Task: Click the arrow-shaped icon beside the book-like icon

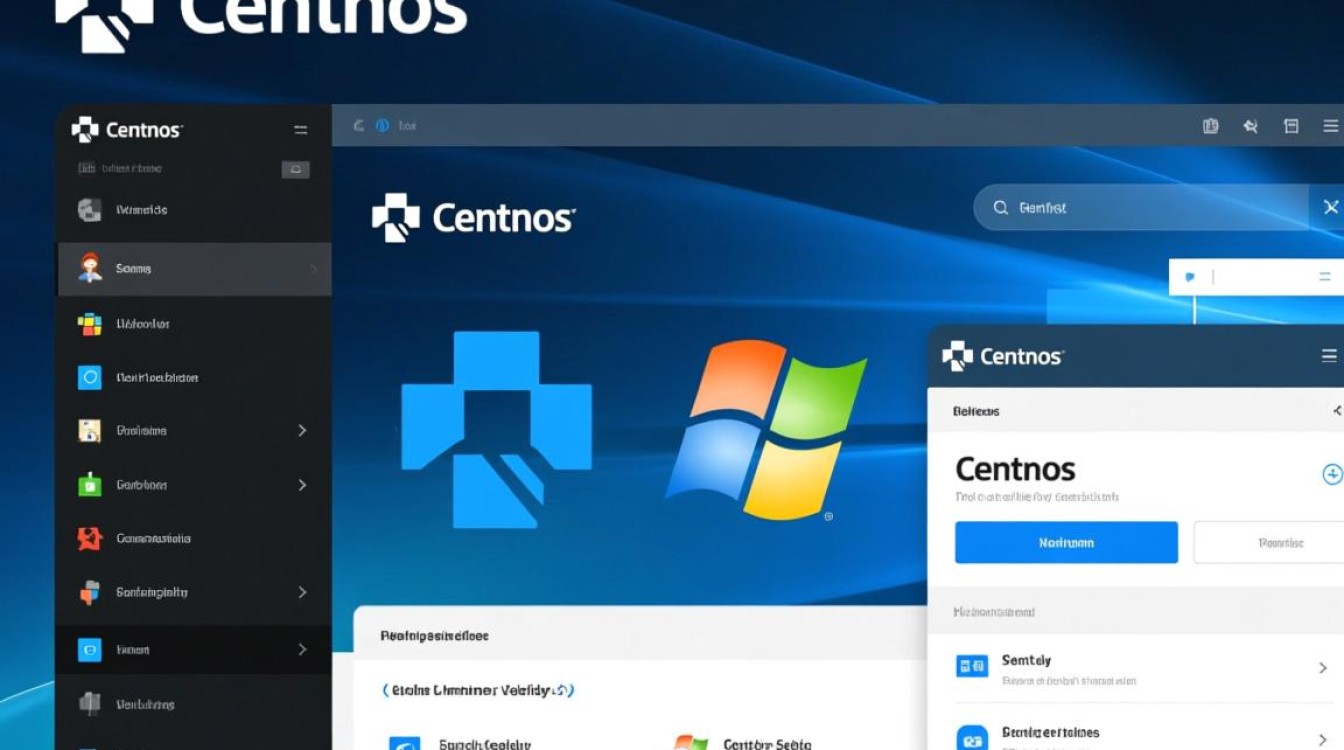Action: [1250, 126]
